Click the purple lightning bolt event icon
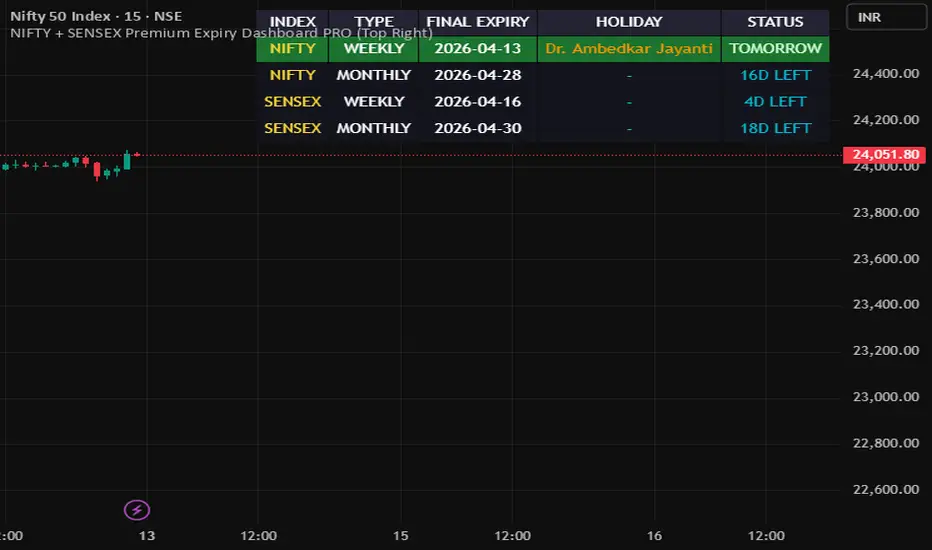Screen dimensions: 932x550 click(x=137, y=510)
